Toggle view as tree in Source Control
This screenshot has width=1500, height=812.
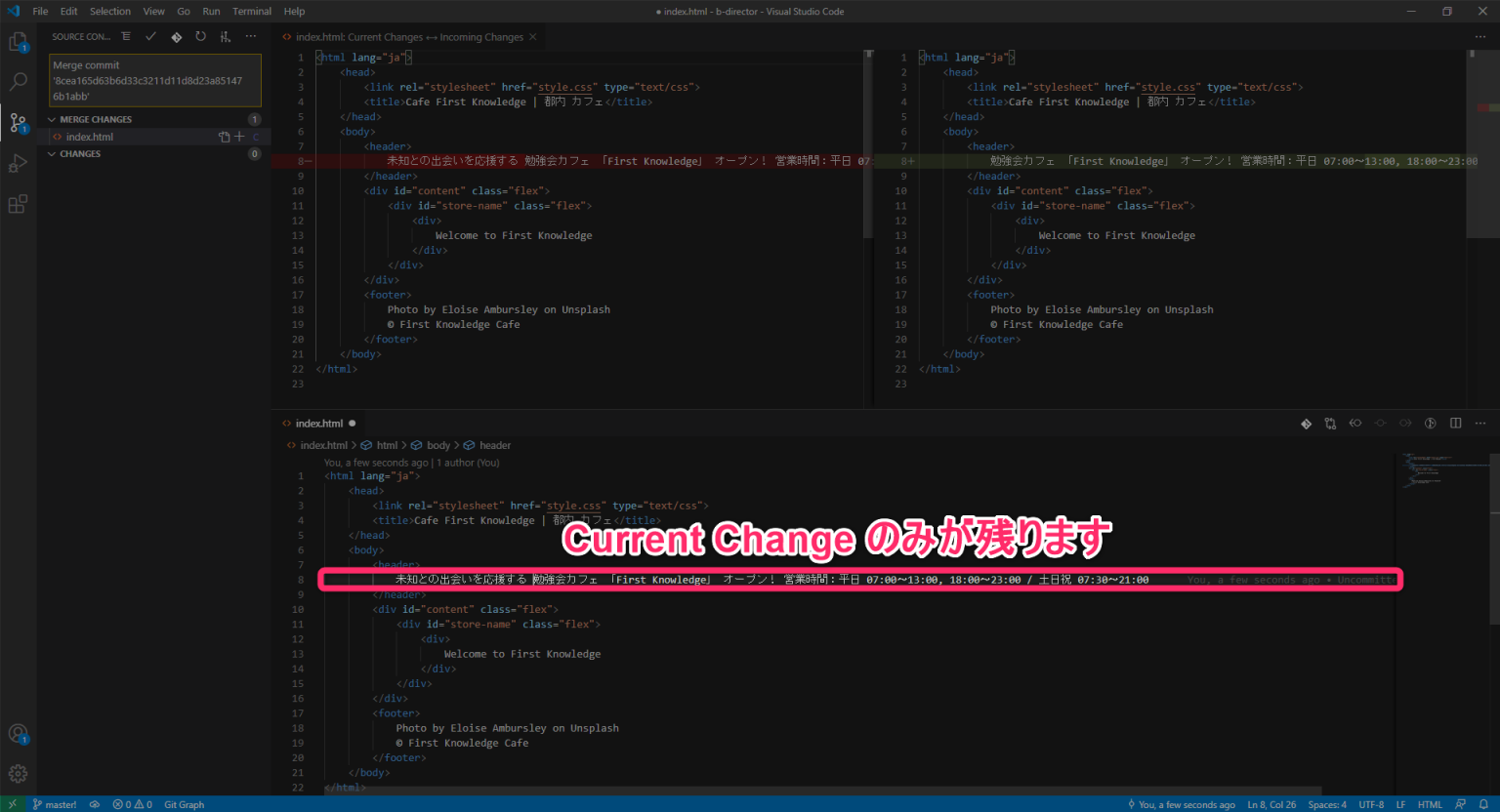[x=126, y=36]
